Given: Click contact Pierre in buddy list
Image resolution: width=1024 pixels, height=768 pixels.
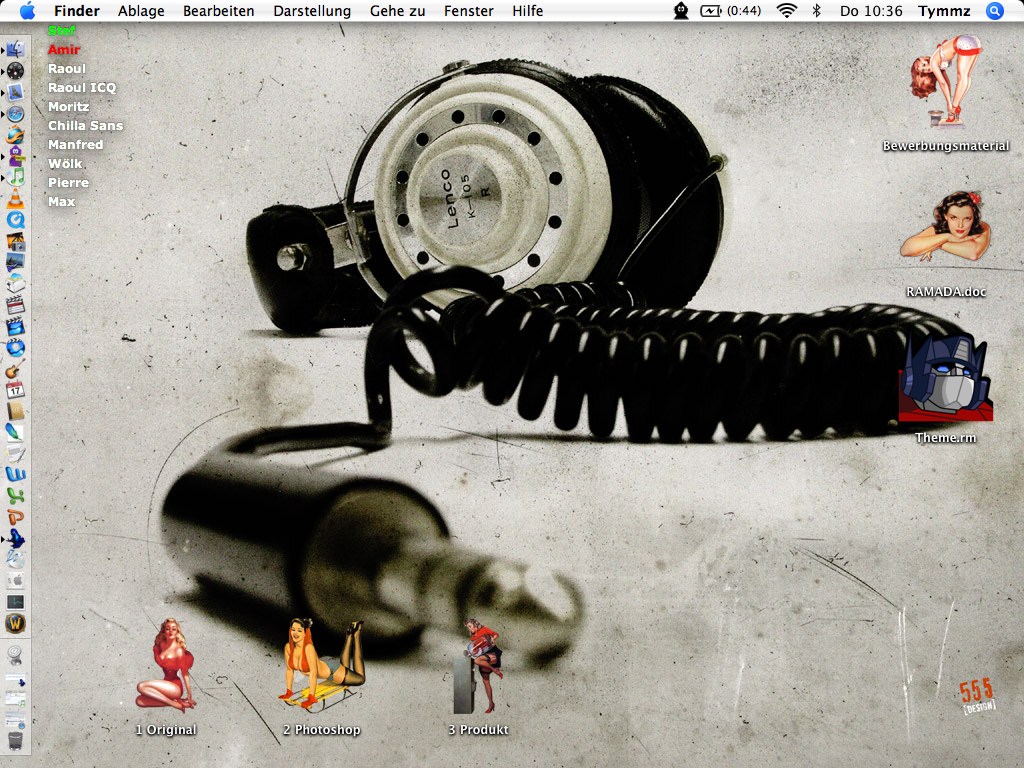Looking at the screenshot, I should tap(69, 183).
